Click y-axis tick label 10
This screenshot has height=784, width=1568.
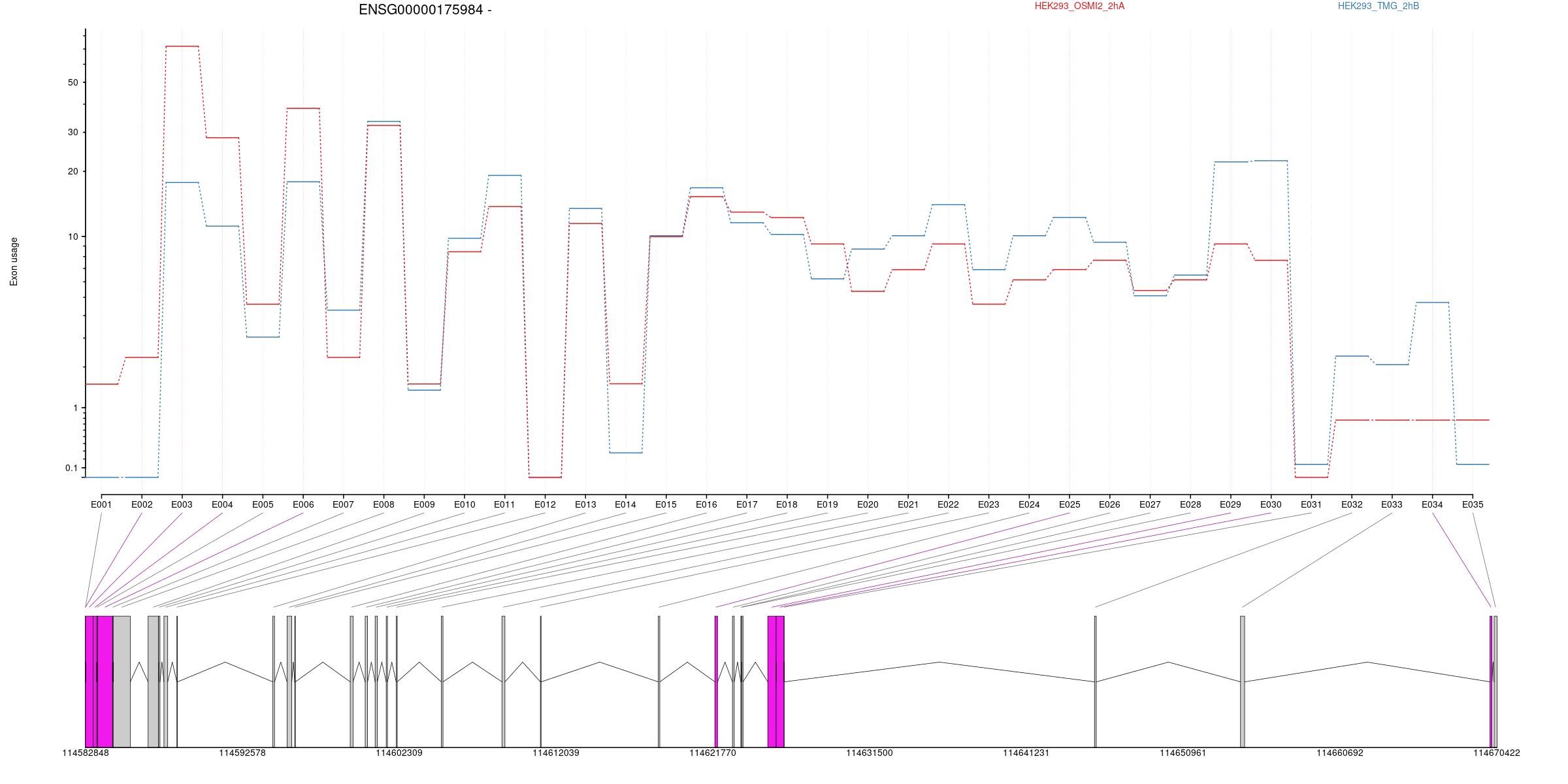coord(73,237)
